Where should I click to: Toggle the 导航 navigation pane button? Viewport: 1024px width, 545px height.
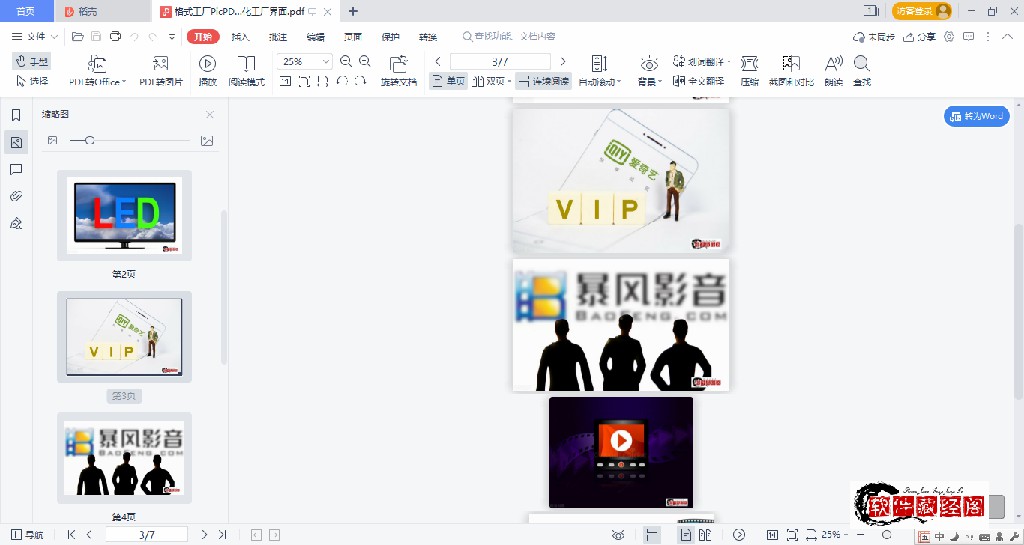[x=27, y=535]
